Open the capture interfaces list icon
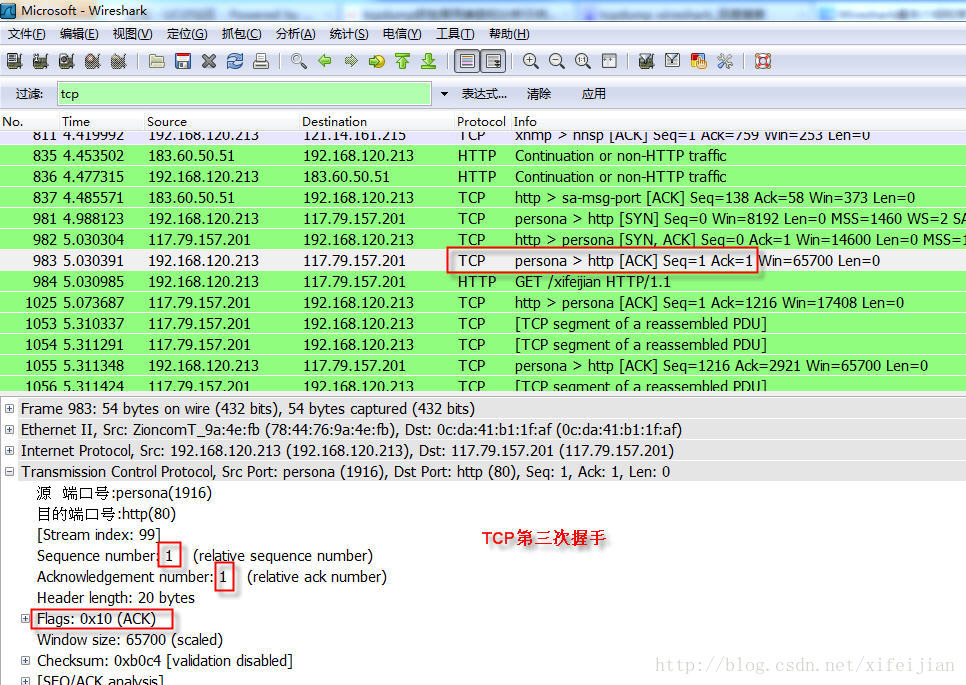 tap(14, 61)
